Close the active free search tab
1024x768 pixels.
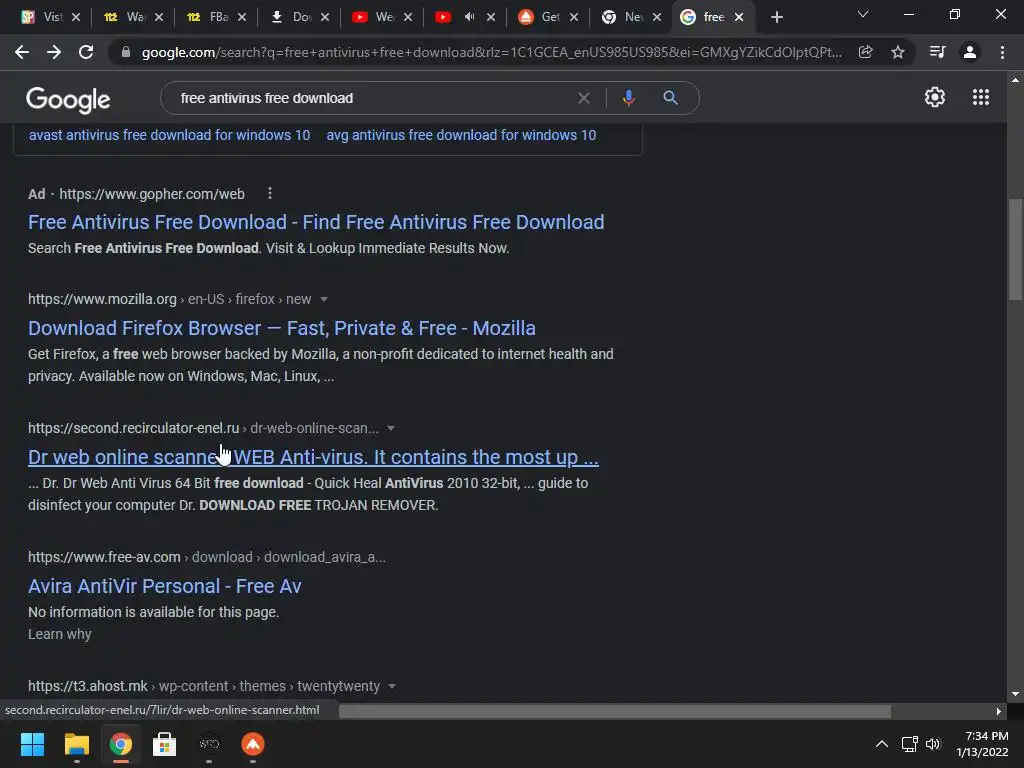pos(739,17)
